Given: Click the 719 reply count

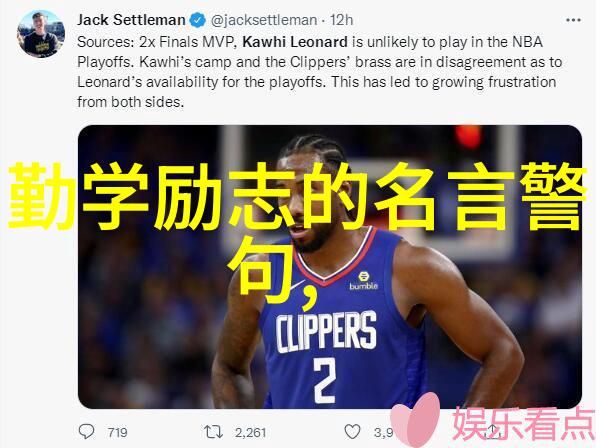Looking at the screenshot, I should pyautogui.click(x=117, y=432).
